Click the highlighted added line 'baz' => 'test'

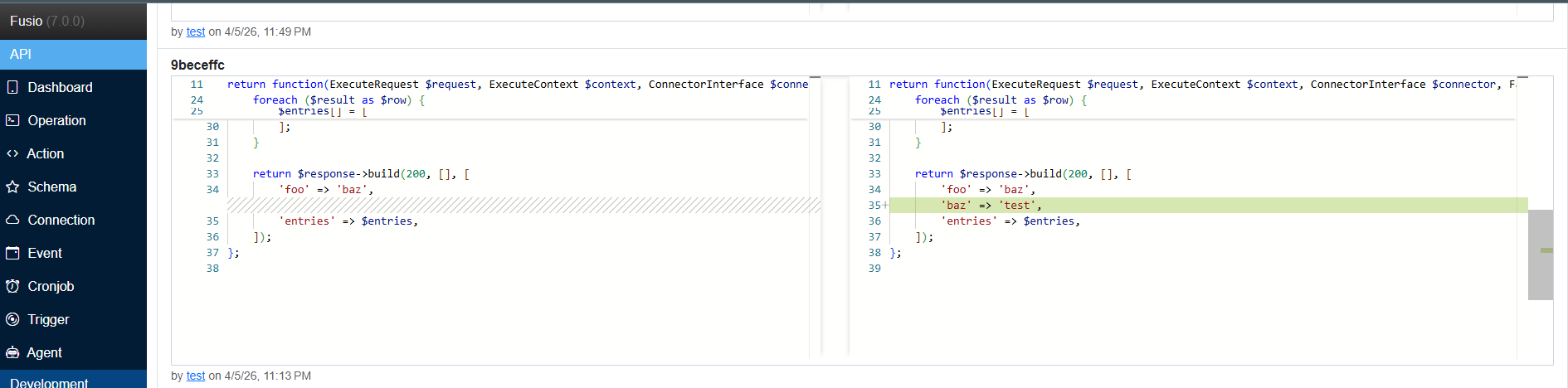[x=1208, y=205]
